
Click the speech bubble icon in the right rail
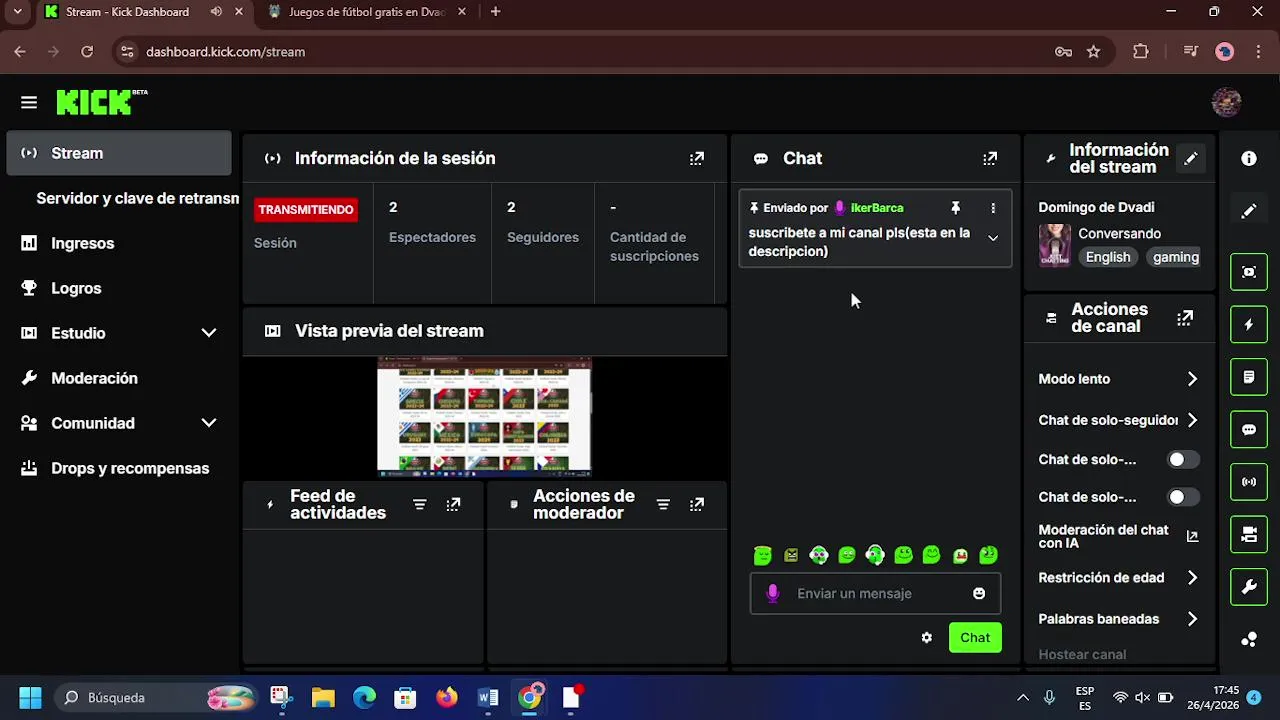click(1249, 429)
